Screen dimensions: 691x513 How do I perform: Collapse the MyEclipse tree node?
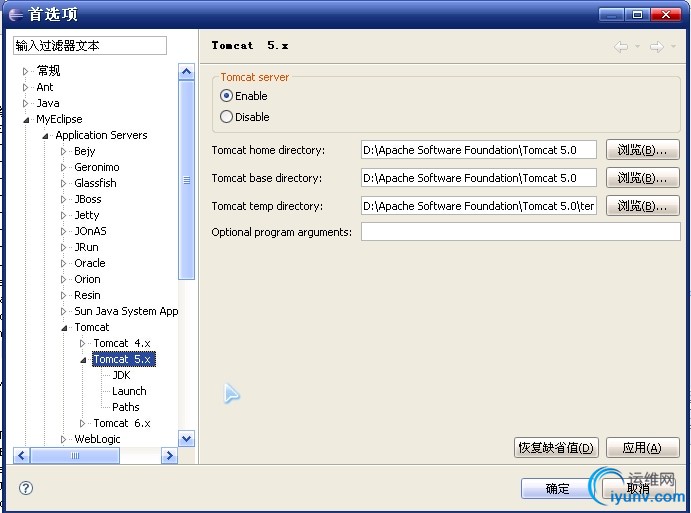click(26, 119)
